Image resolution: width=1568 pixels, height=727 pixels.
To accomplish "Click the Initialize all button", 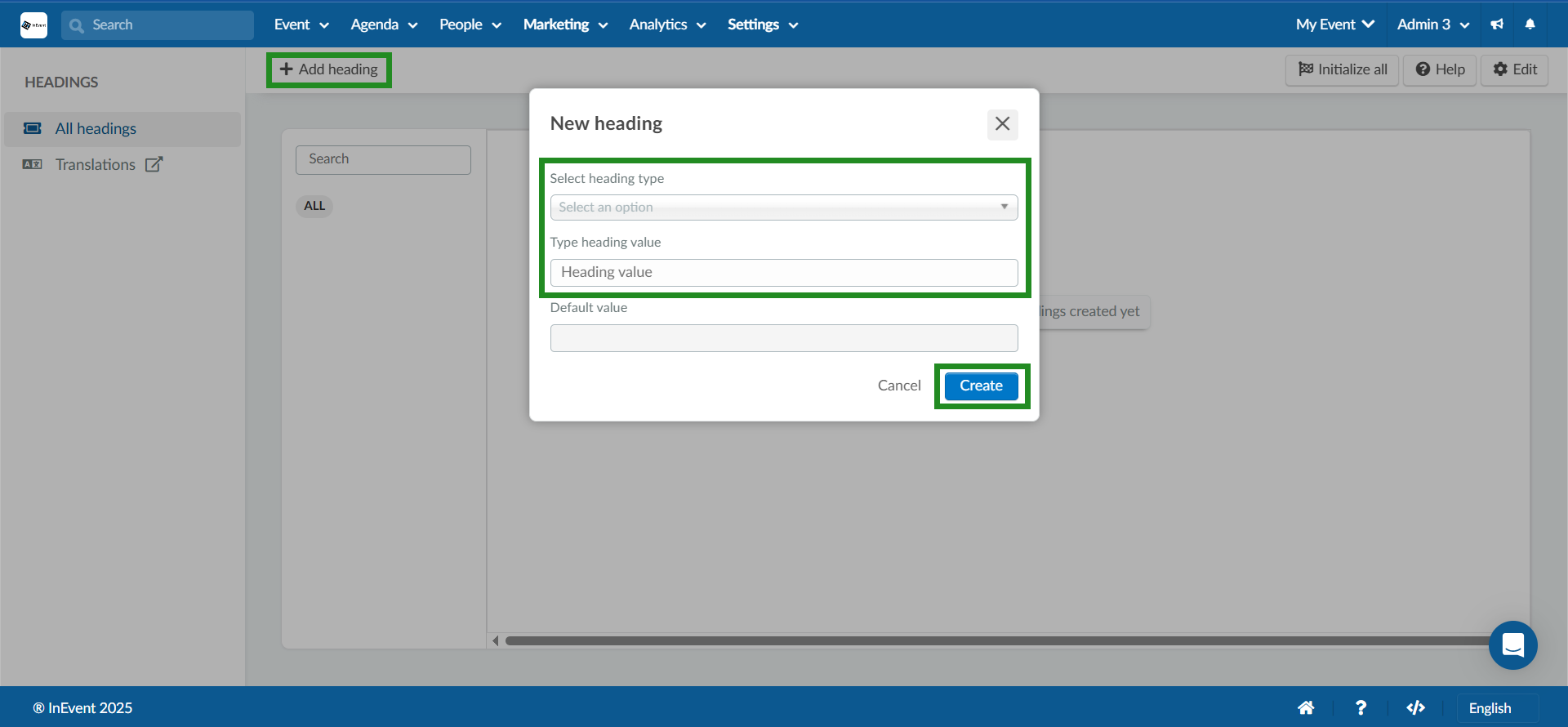I will [1342, 69].
